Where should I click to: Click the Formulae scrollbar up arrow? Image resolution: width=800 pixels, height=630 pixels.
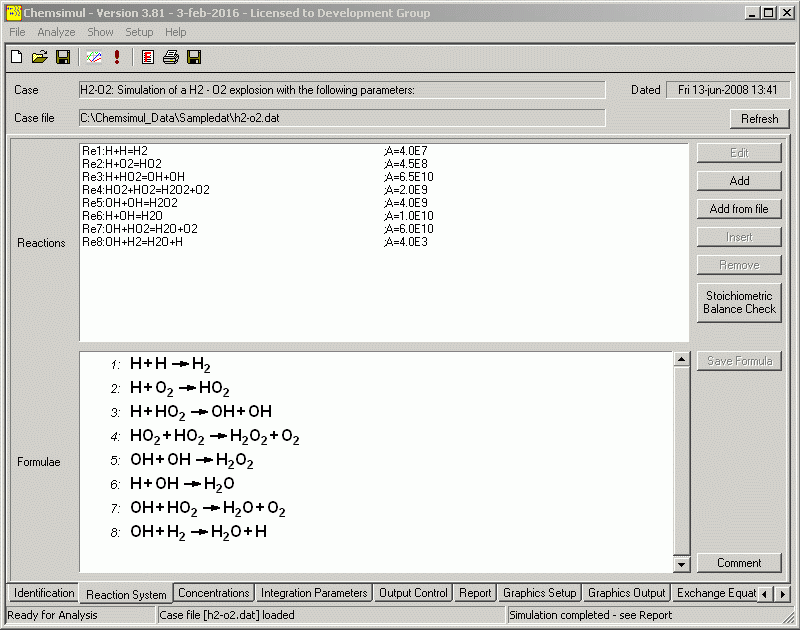(x=681, y=359)
